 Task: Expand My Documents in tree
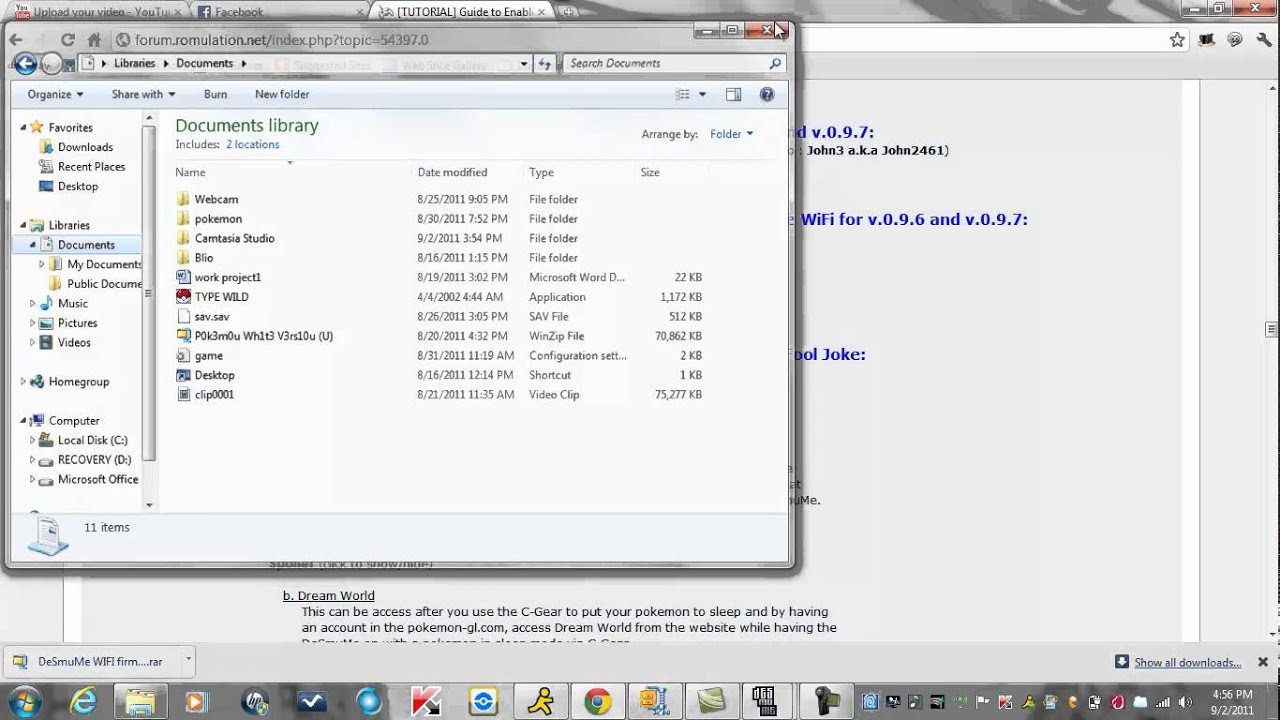point(42,264)
